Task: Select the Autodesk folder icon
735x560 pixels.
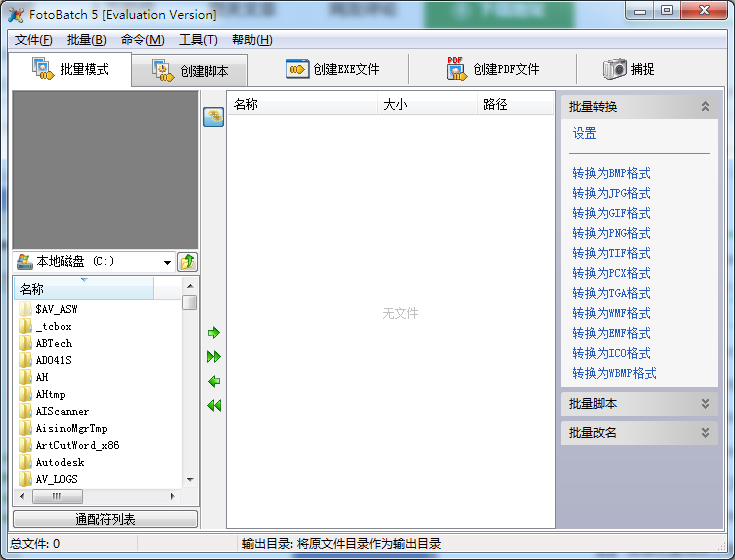Action: tap(25, 462)
